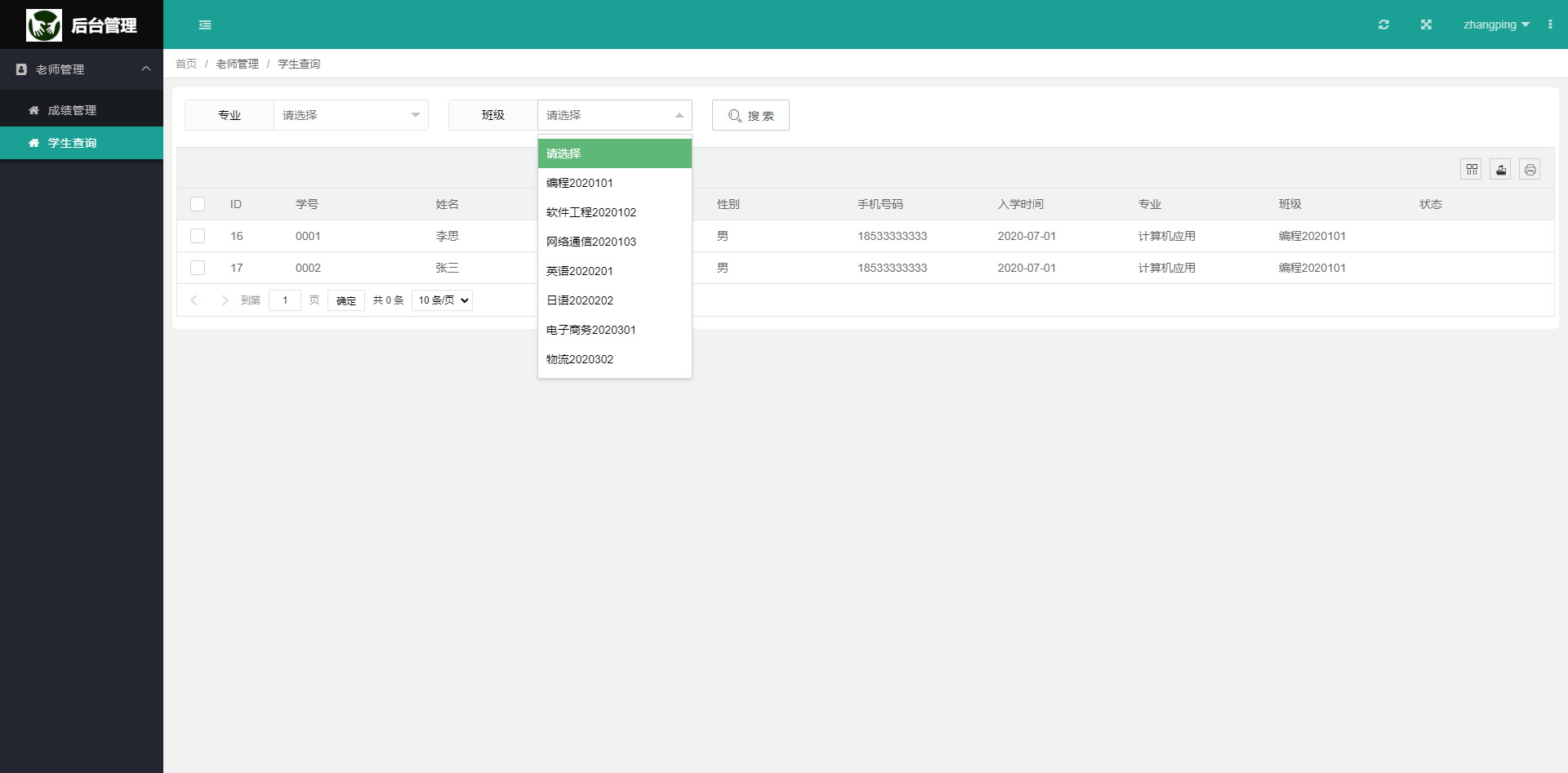Collapse sidebar with the menu fold icon

click(x=205, y=25)
